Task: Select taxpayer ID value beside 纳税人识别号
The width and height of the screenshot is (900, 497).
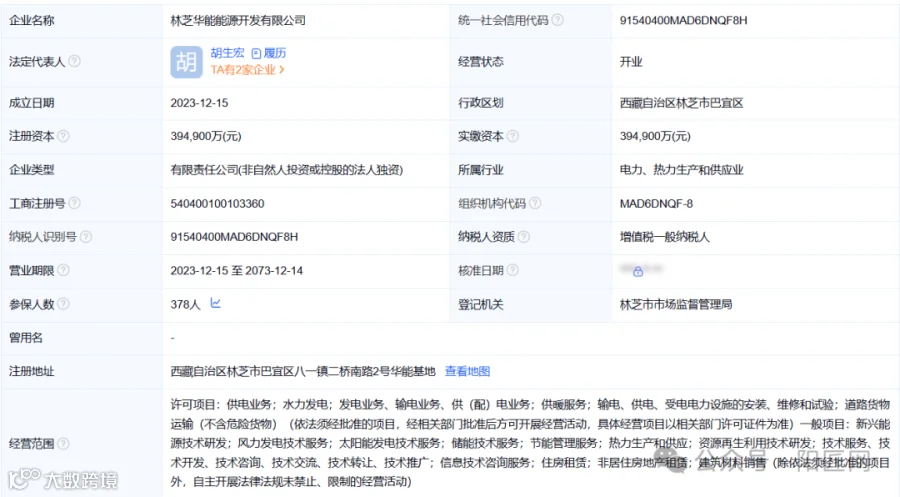Action: point(234,237)
